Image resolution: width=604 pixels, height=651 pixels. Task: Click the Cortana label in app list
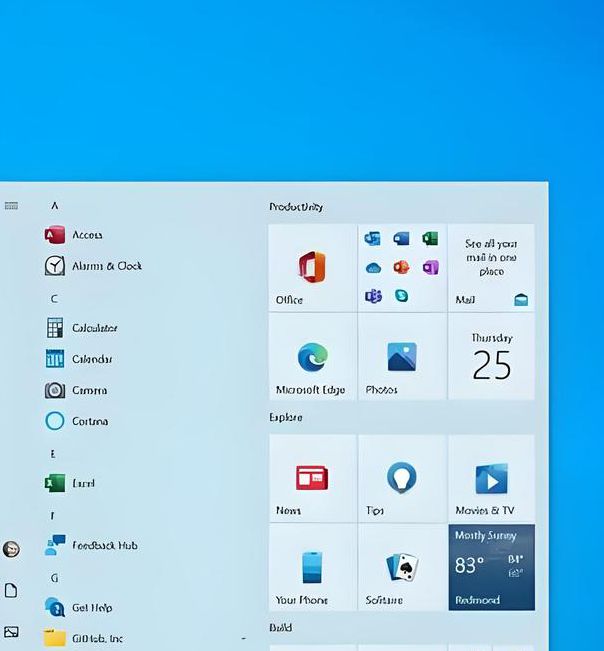90,421
